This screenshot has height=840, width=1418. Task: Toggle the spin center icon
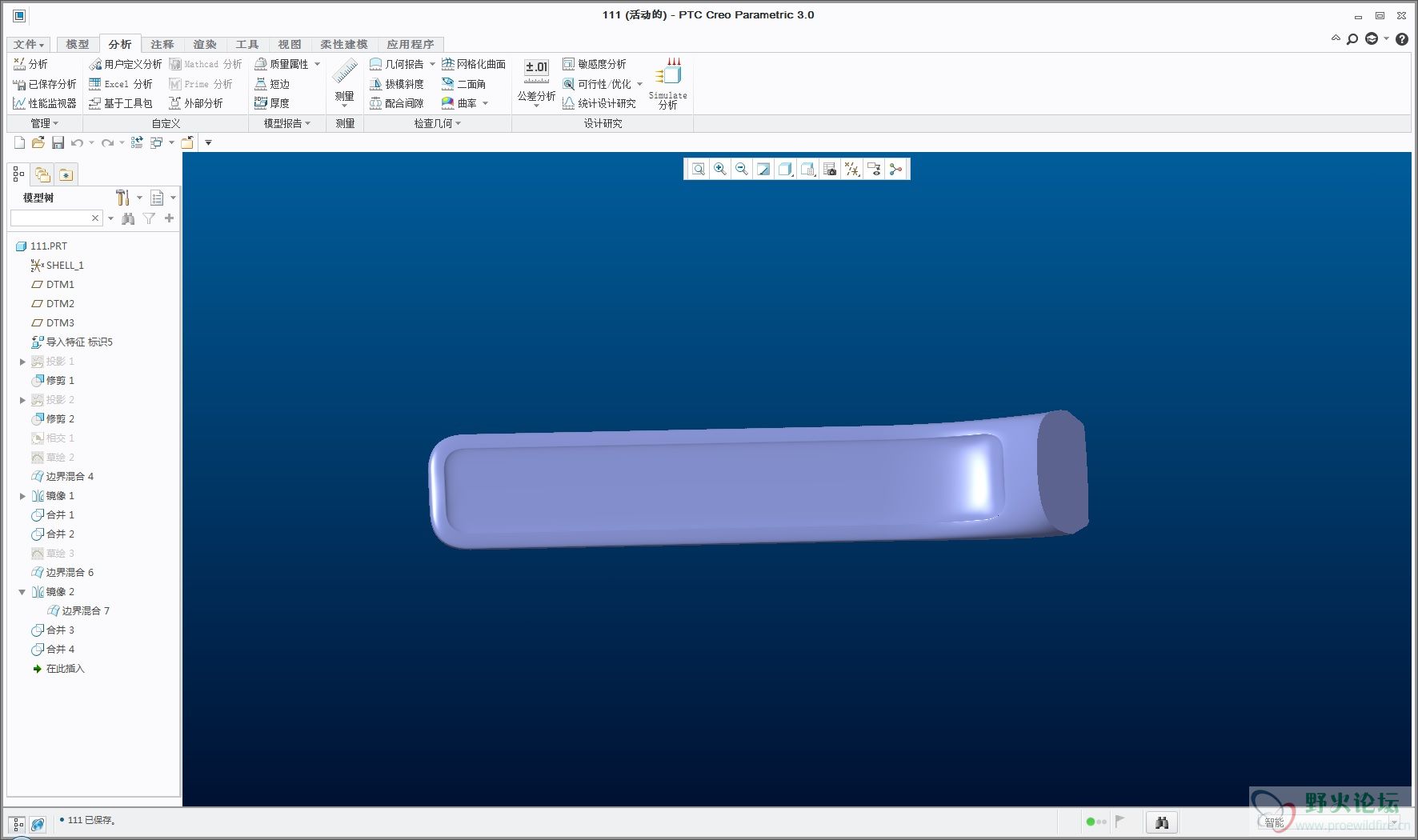tap(895, 169)
